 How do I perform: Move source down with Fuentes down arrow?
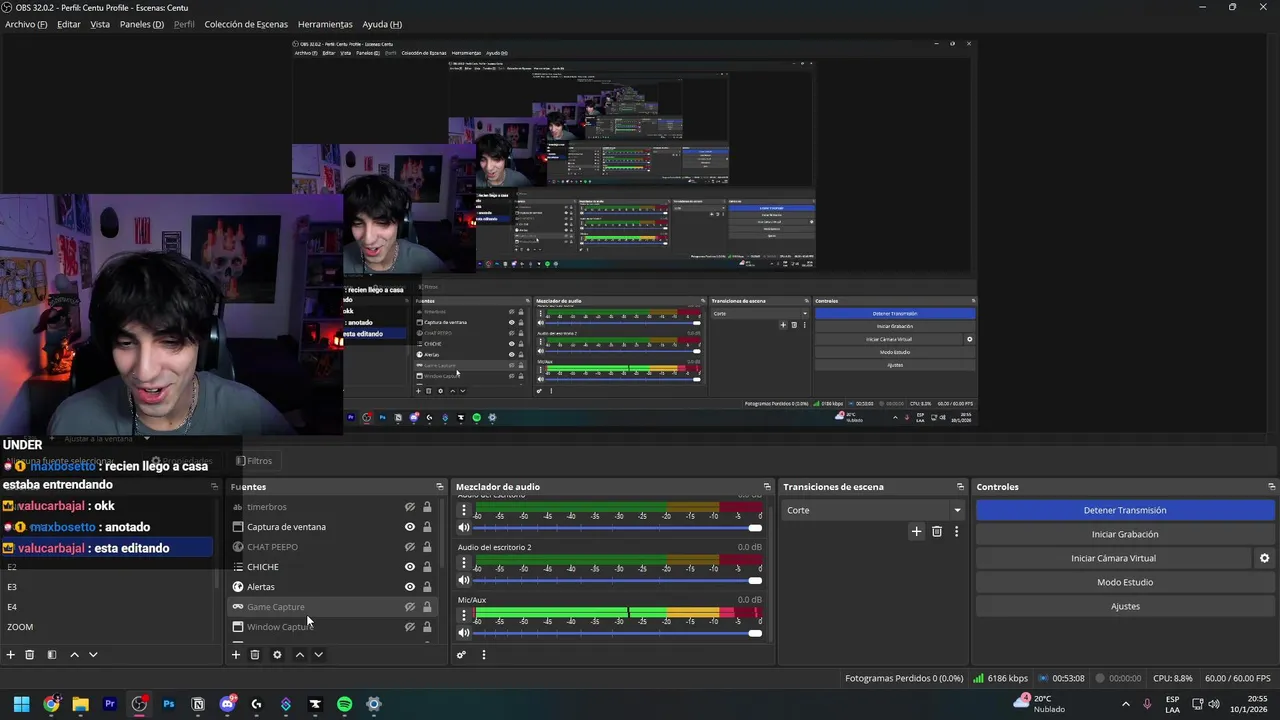pyautogui.click(x=318, y=655)
